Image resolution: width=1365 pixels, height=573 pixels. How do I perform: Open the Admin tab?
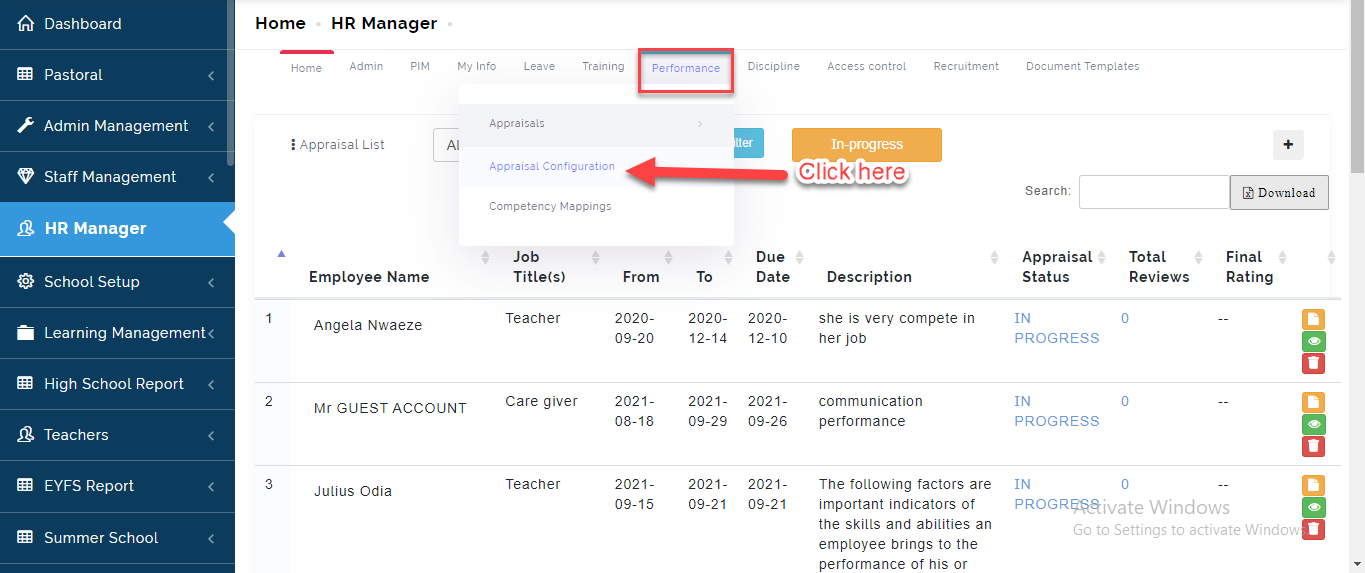pos(366,66)
